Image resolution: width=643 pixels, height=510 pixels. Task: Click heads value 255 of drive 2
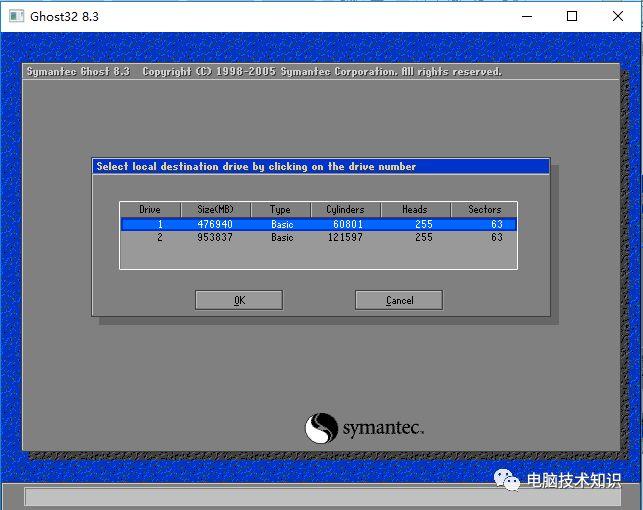pos(424,237)
